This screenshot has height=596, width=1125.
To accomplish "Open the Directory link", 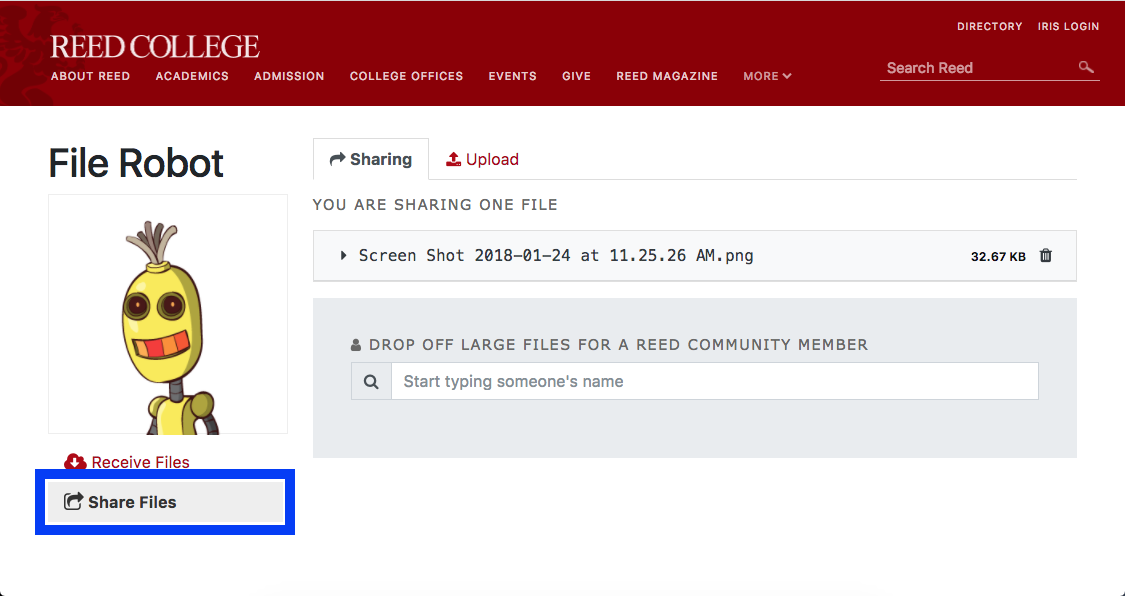I will tap(989, 27).
